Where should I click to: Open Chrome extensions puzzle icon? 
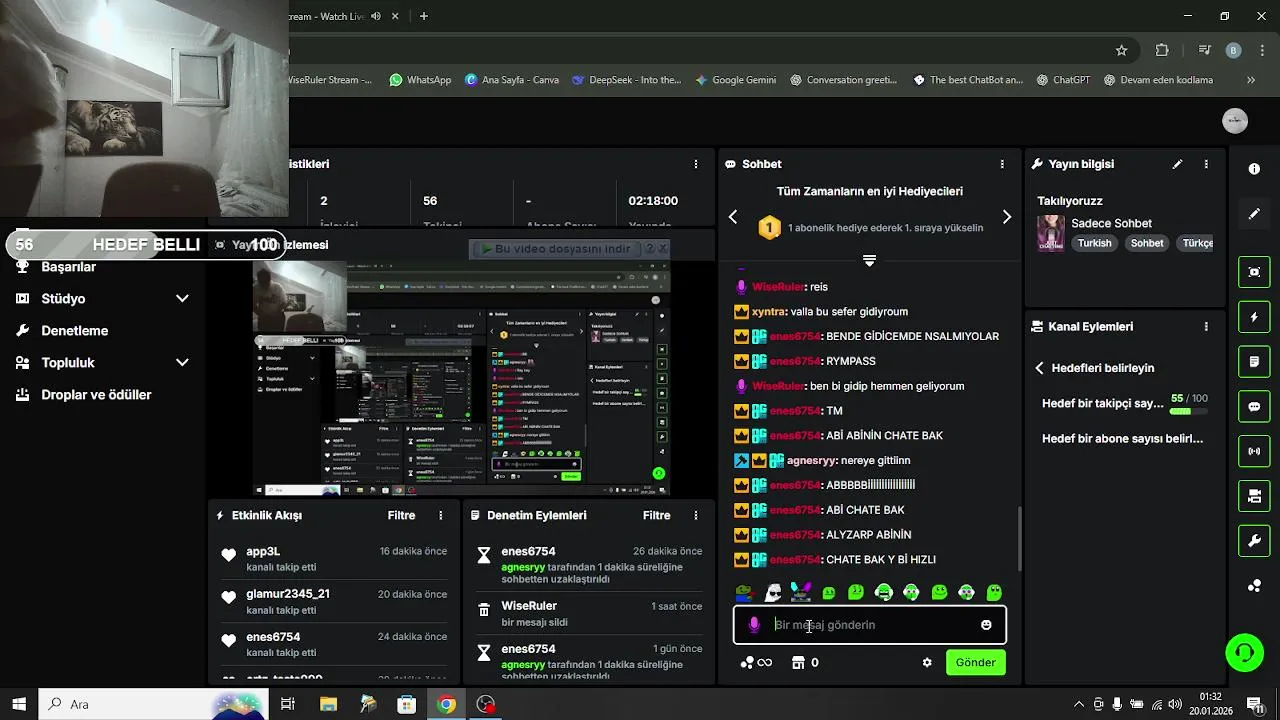(x=1162, y=50)
